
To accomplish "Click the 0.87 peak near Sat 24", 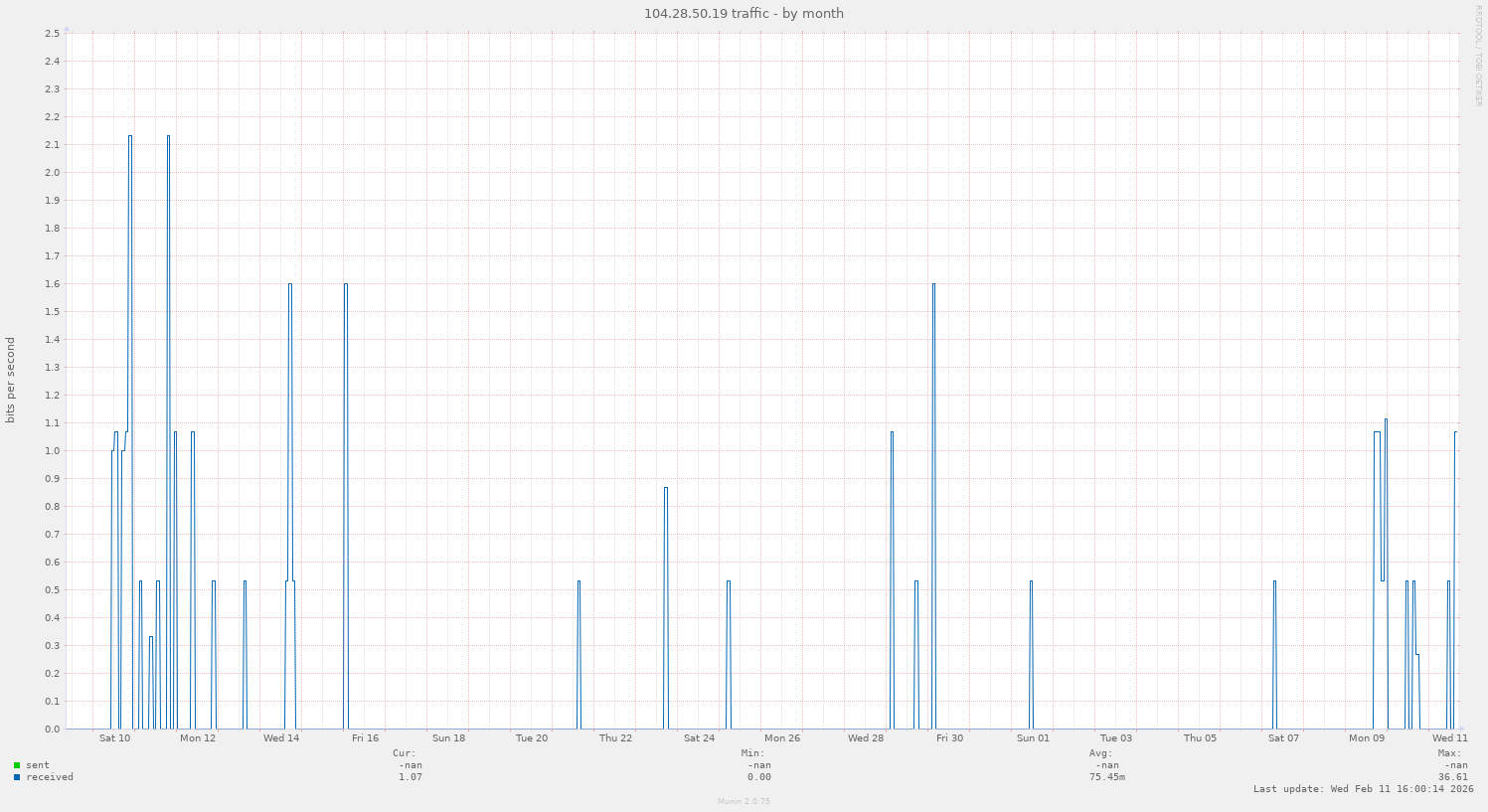I will click(x=666, y=488).
